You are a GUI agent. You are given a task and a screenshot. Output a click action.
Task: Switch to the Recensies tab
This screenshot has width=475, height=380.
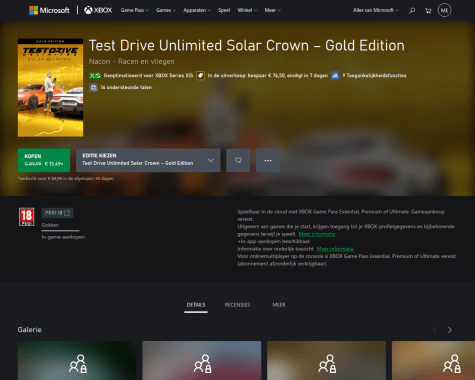pyautogui.click(x=237, y=305)
